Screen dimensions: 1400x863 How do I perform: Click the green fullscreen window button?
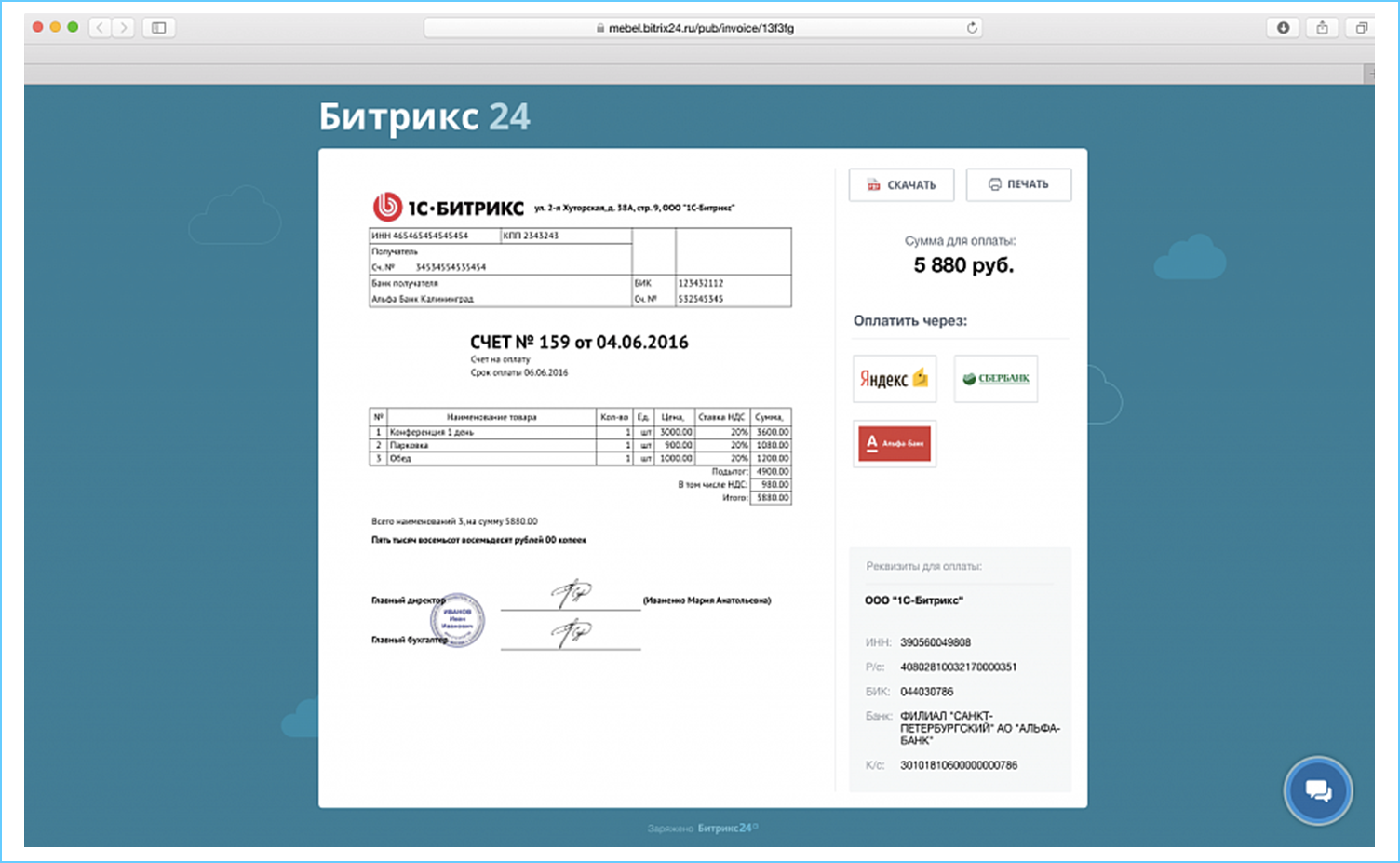pyautogui.click(x=73, y=27)
